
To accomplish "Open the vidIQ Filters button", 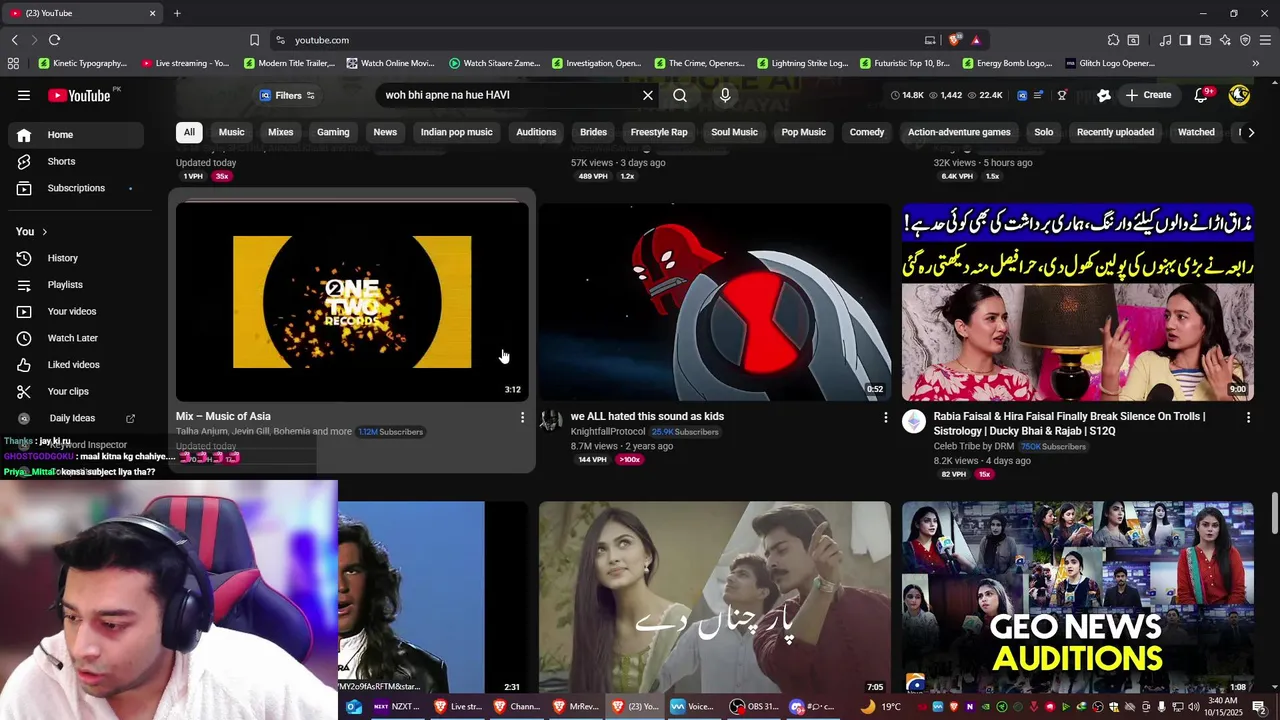I will pos(287,95).
